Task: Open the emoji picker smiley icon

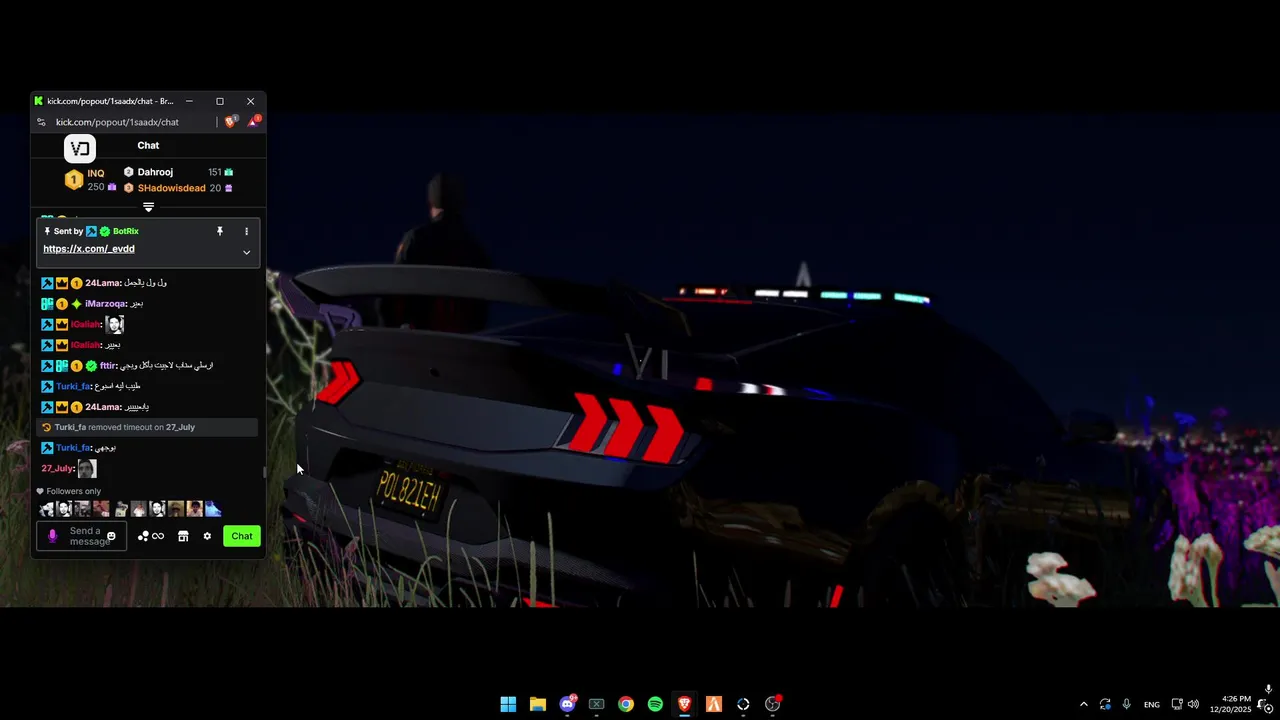Action: point(111,536)
